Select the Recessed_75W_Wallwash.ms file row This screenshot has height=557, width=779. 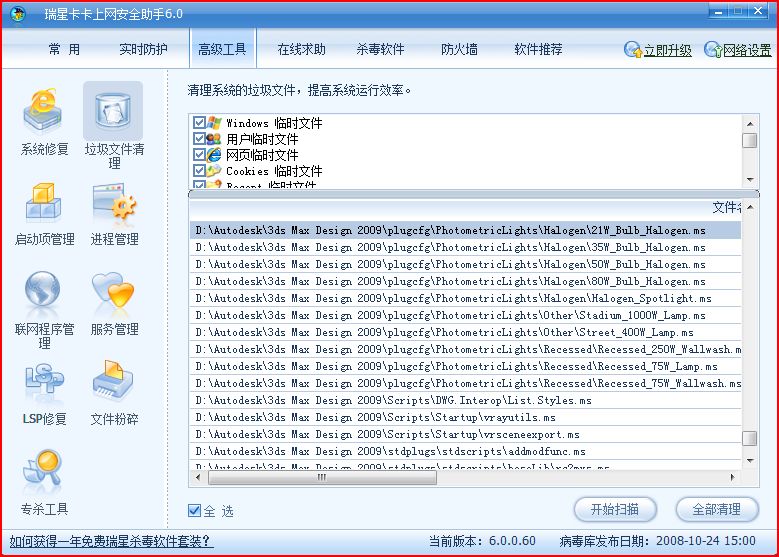(466, 383)
